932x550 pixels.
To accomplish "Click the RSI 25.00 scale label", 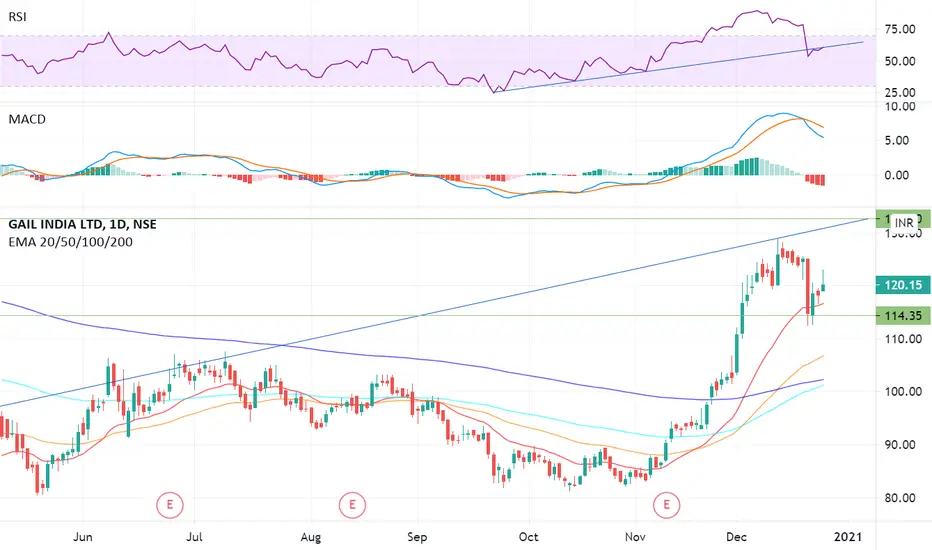I will coord(900,93).
